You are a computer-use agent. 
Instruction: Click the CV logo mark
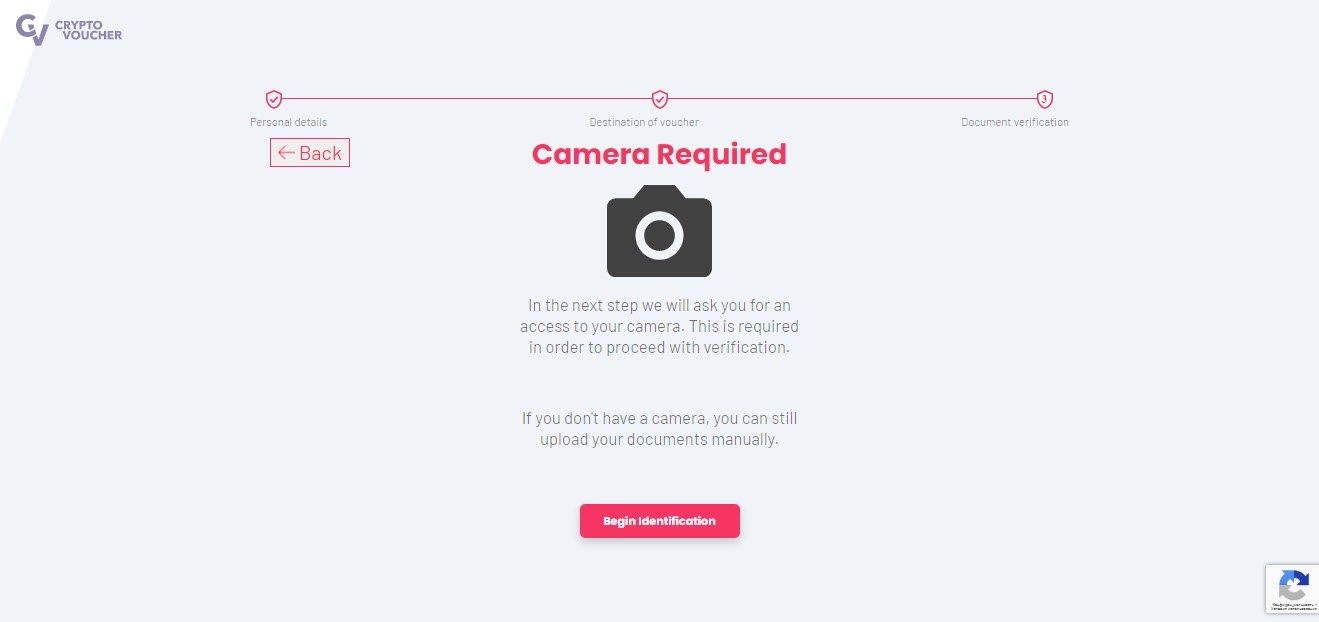32,30
